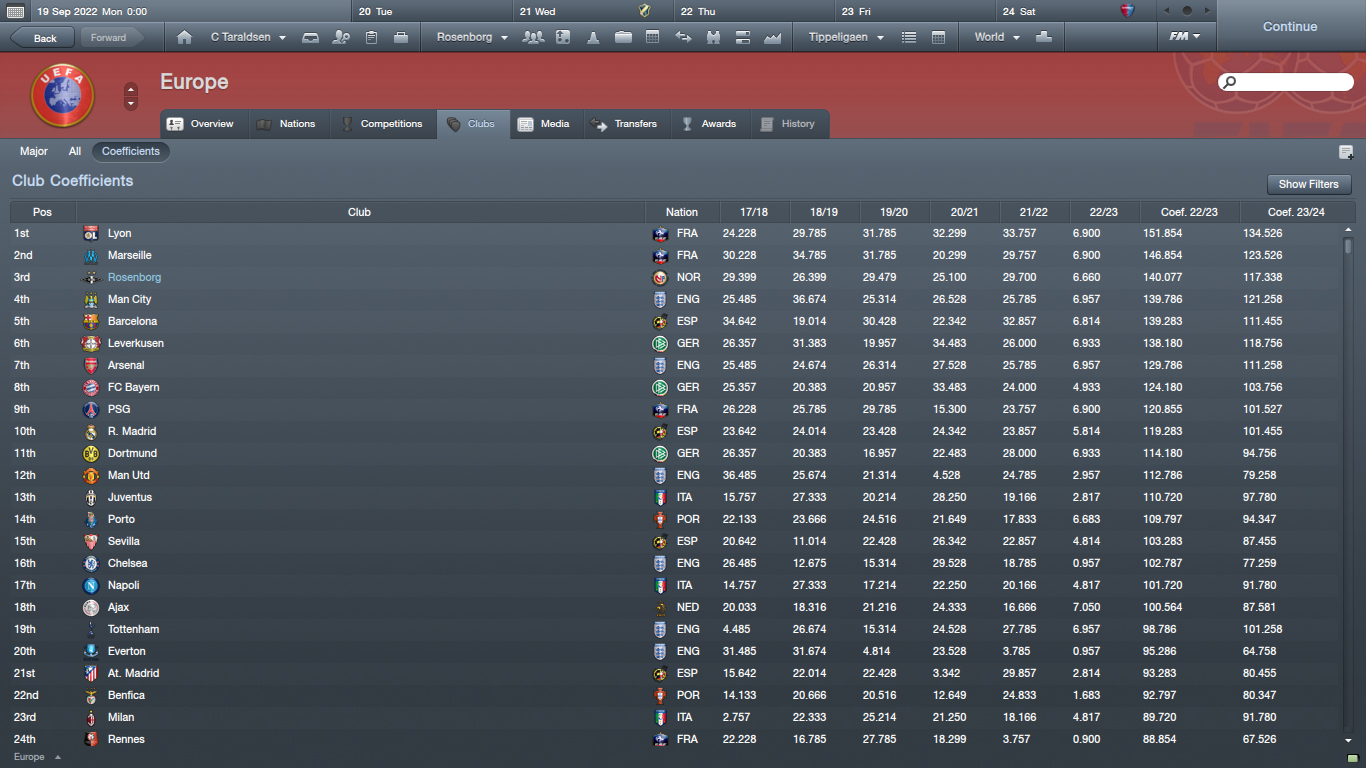Image resolution: width=1366 pixels, height=768 pixels.
Task: Open the manager profile search icon
Action: point(341,37)
